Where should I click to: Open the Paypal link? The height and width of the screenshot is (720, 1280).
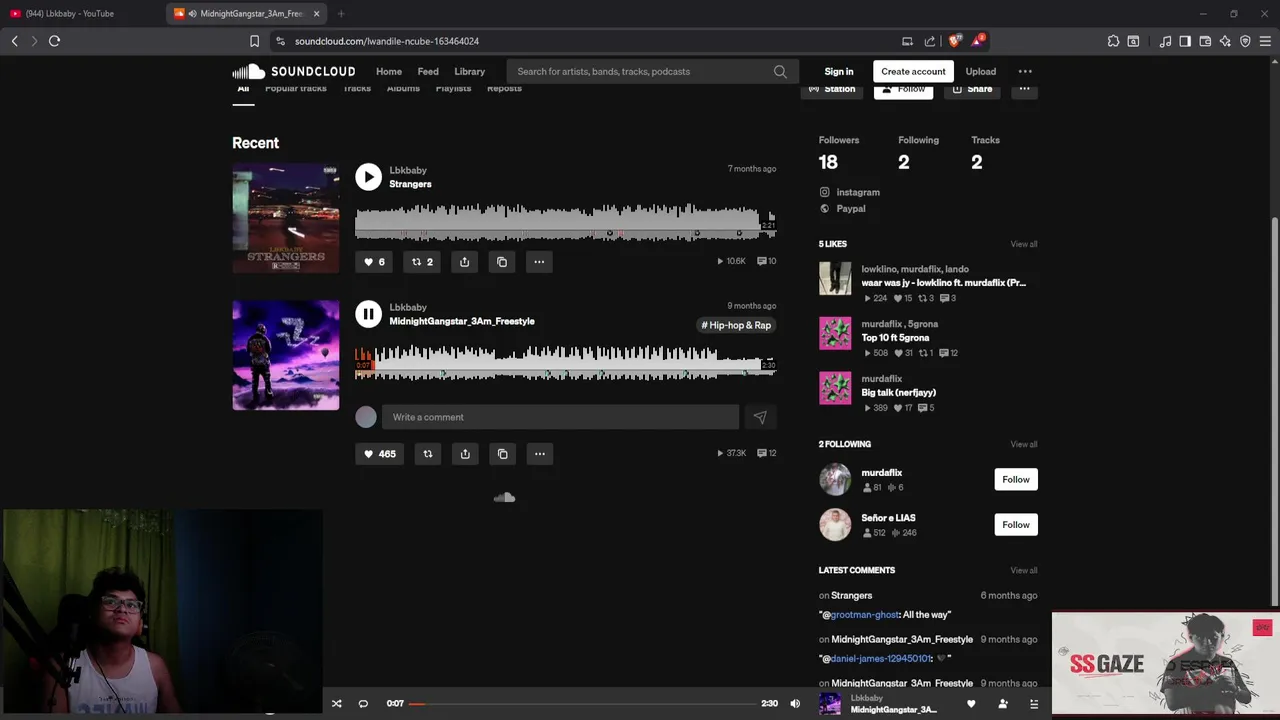[842, 209]
